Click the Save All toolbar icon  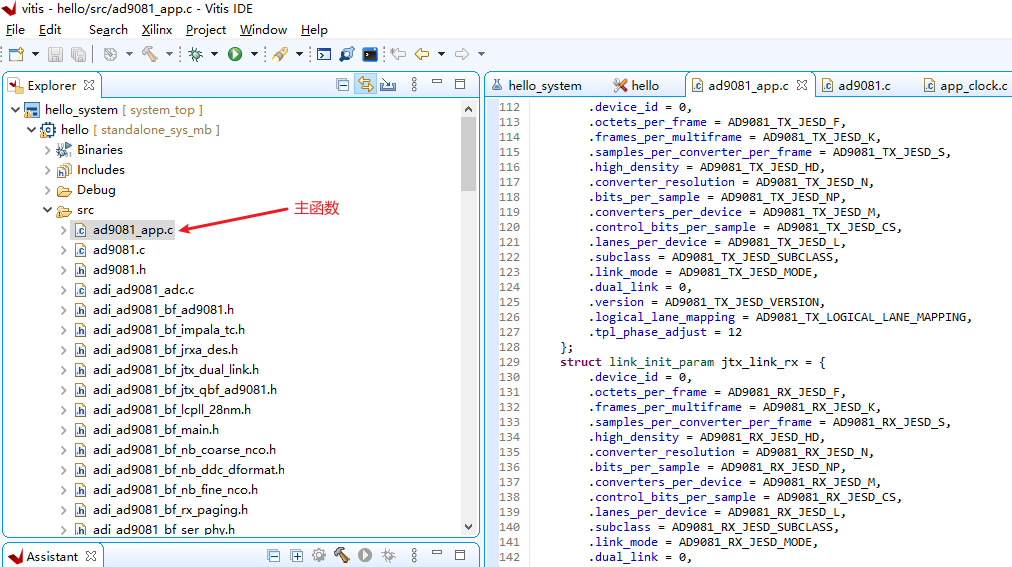point(78,54)
